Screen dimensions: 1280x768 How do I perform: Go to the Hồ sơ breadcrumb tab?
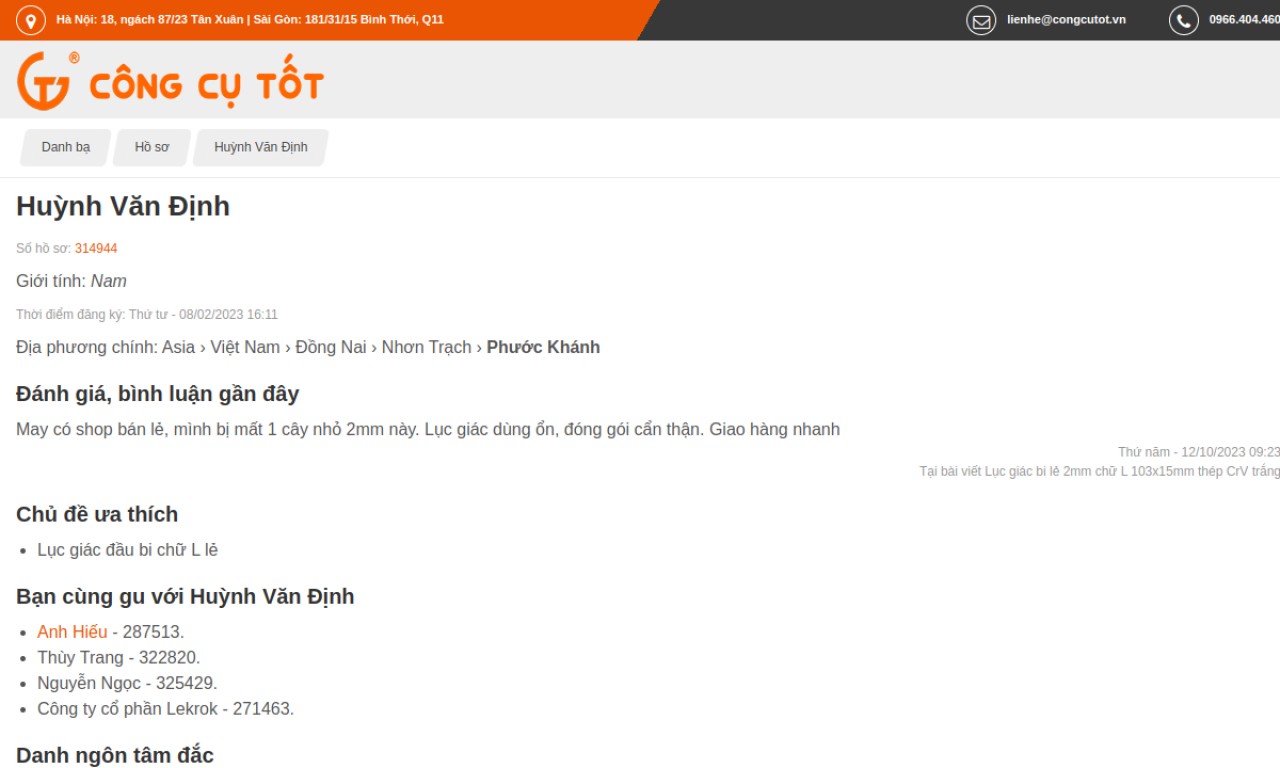coord(152,147)
